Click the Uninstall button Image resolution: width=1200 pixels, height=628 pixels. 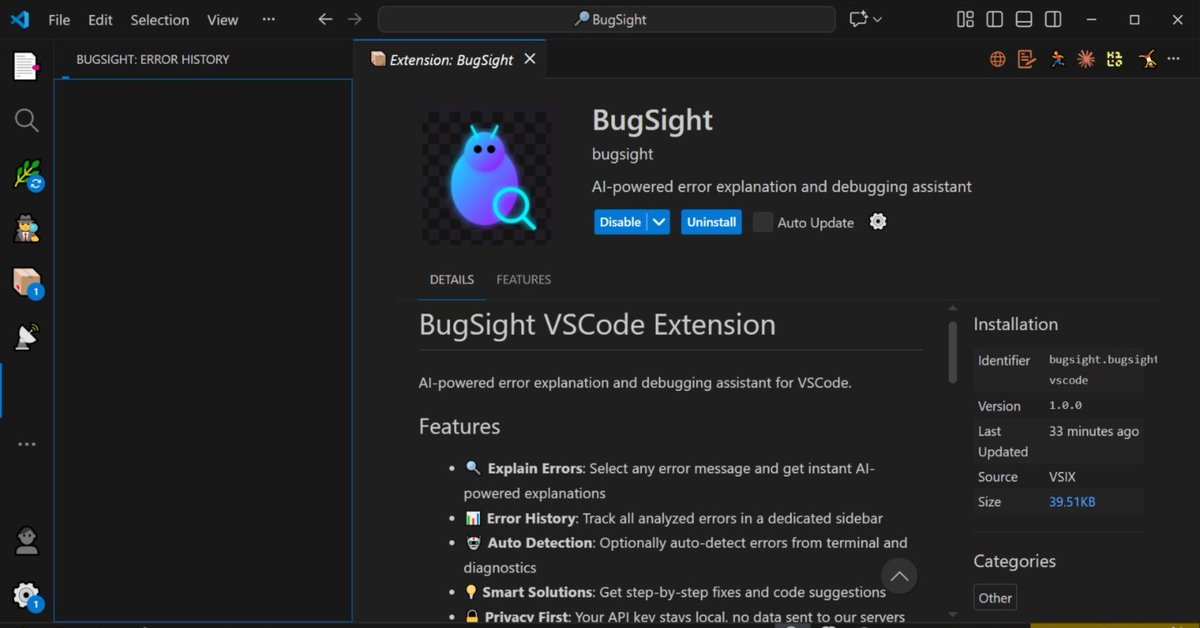(711, 222)
